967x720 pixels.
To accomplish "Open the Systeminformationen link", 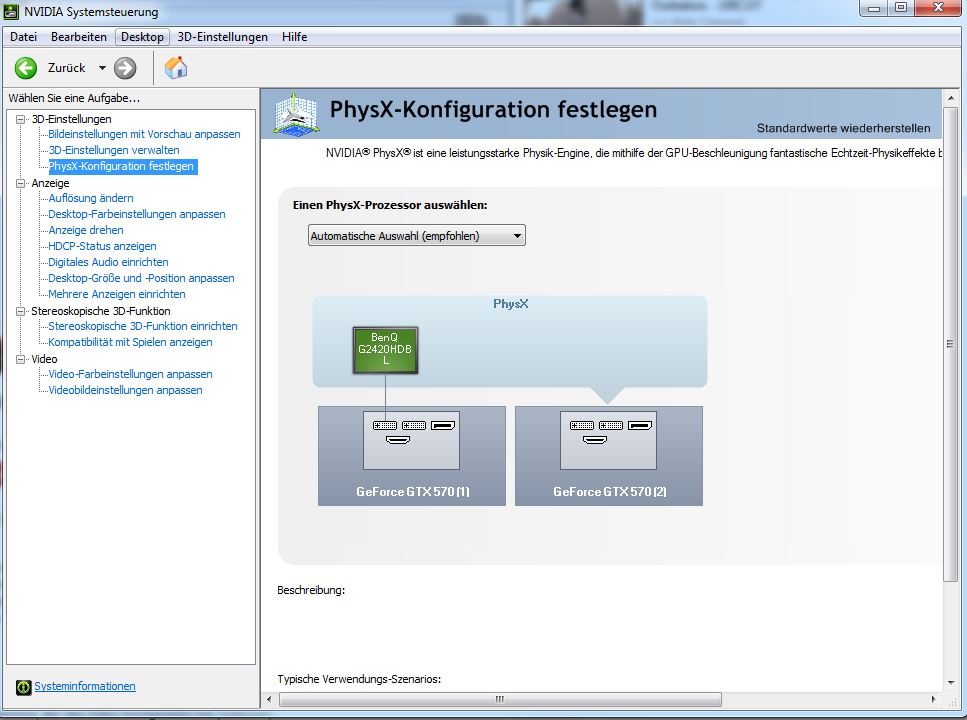I will (x=84, y=686).
